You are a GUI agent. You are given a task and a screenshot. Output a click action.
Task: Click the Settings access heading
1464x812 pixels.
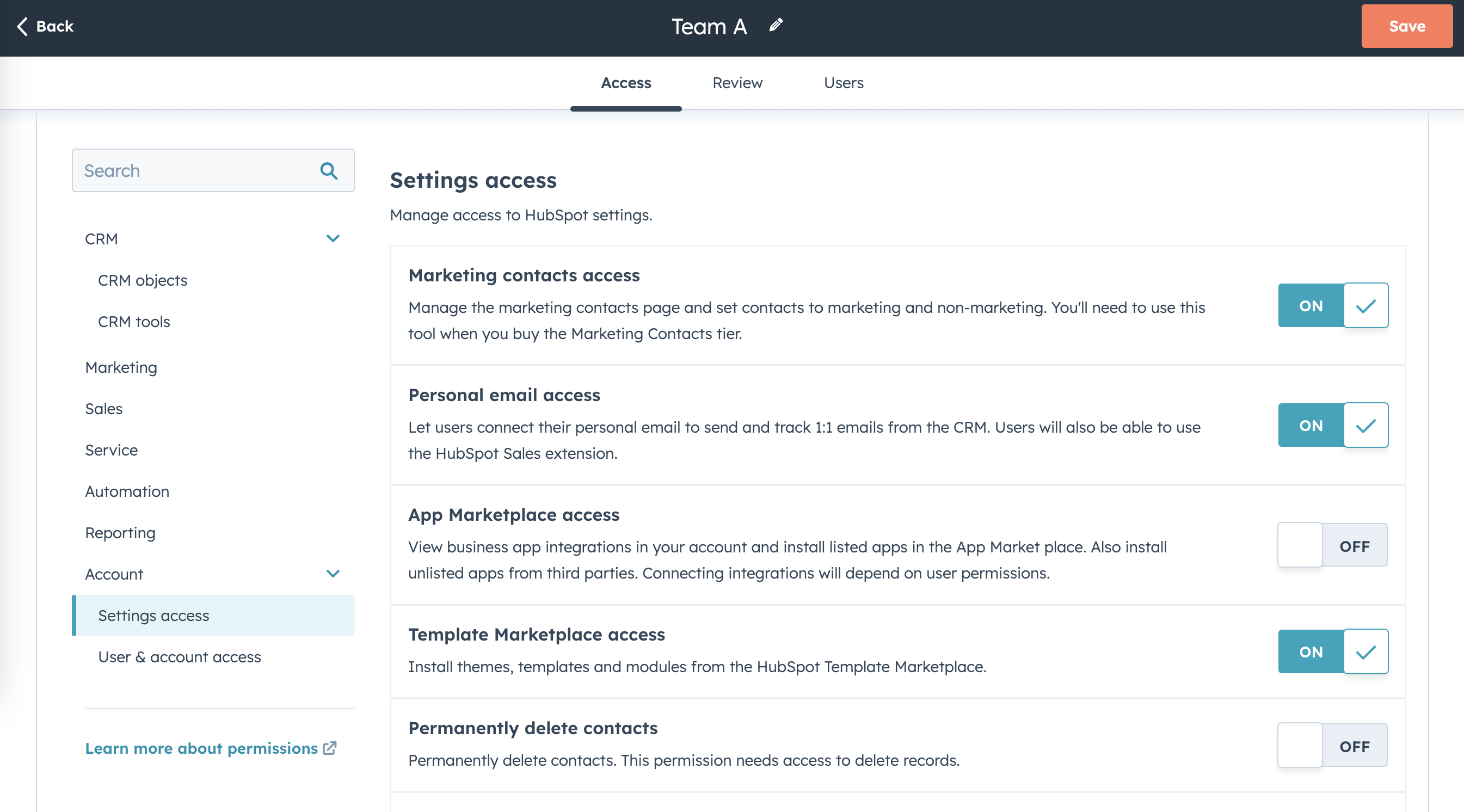pyautogui.click(x=473, y=180)
